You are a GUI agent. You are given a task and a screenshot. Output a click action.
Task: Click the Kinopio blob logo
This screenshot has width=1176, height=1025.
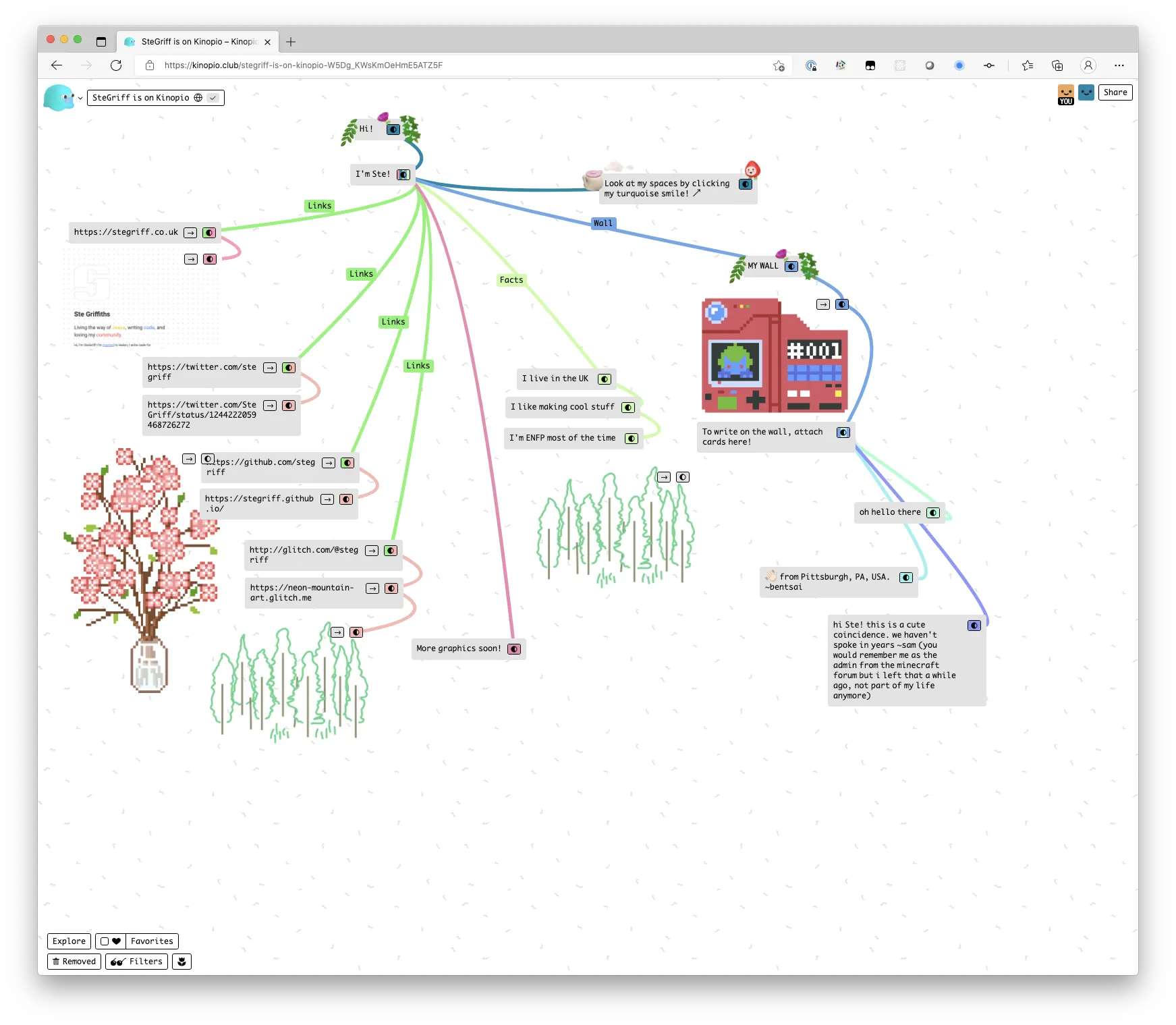coord(59,98)
